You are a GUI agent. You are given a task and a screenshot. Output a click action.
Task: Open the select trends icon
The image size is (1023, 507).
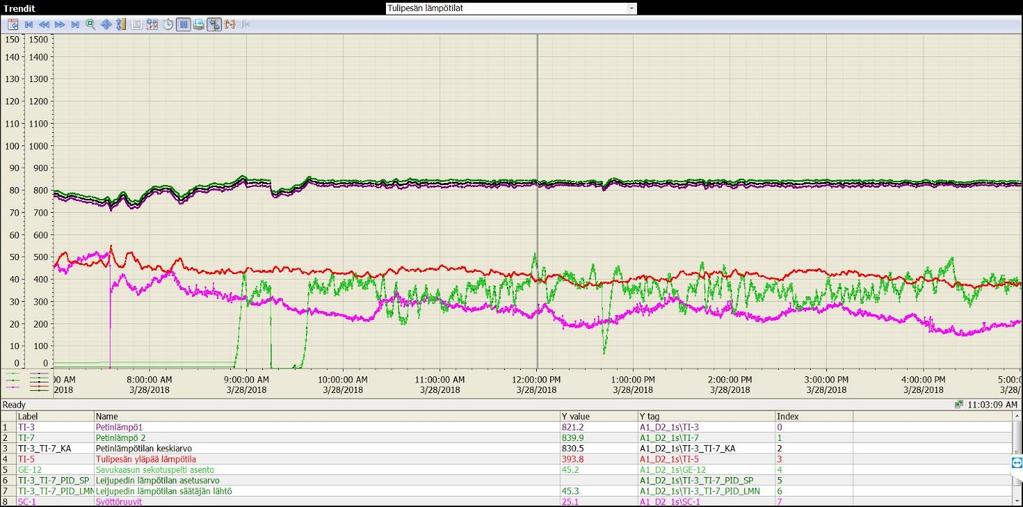tap(152, 24)
